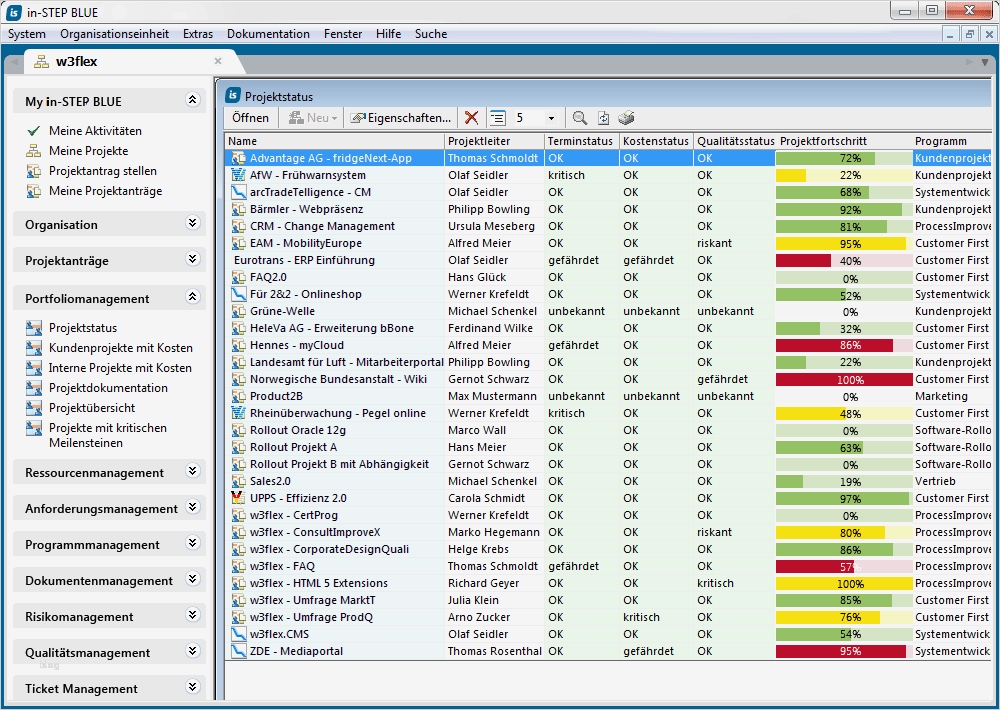Click the Projektantrag stellen icon
This screenshot has height=710, width=1000.
[x=34, y=171]
